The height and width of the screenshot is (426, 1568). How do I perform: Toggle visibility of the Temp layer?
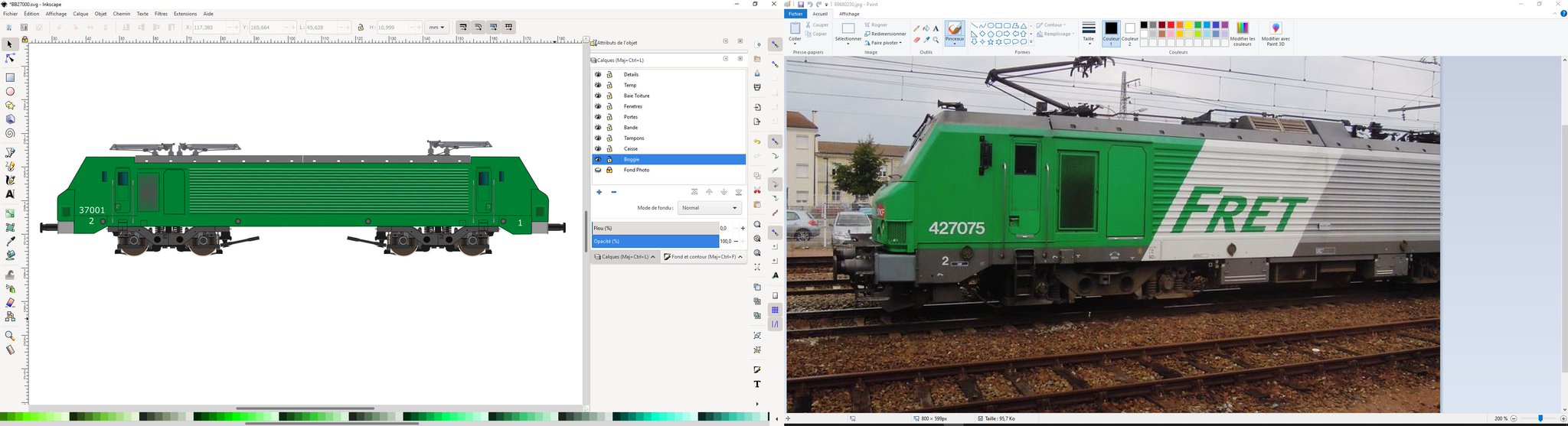[598, 85]
